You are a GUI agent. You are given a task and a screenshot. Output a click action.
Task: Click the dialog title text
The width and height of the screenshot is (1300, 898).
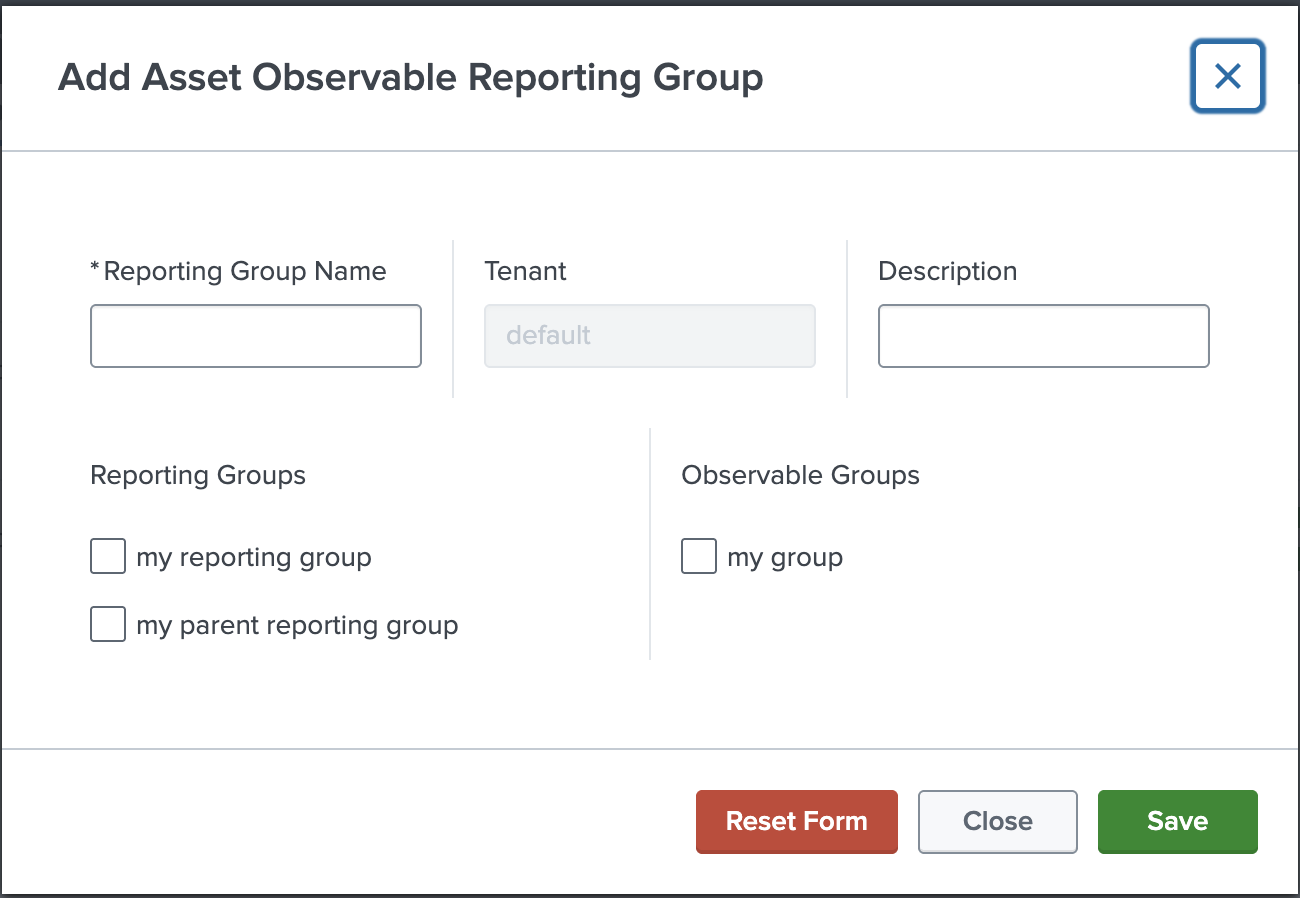[413, 77]
